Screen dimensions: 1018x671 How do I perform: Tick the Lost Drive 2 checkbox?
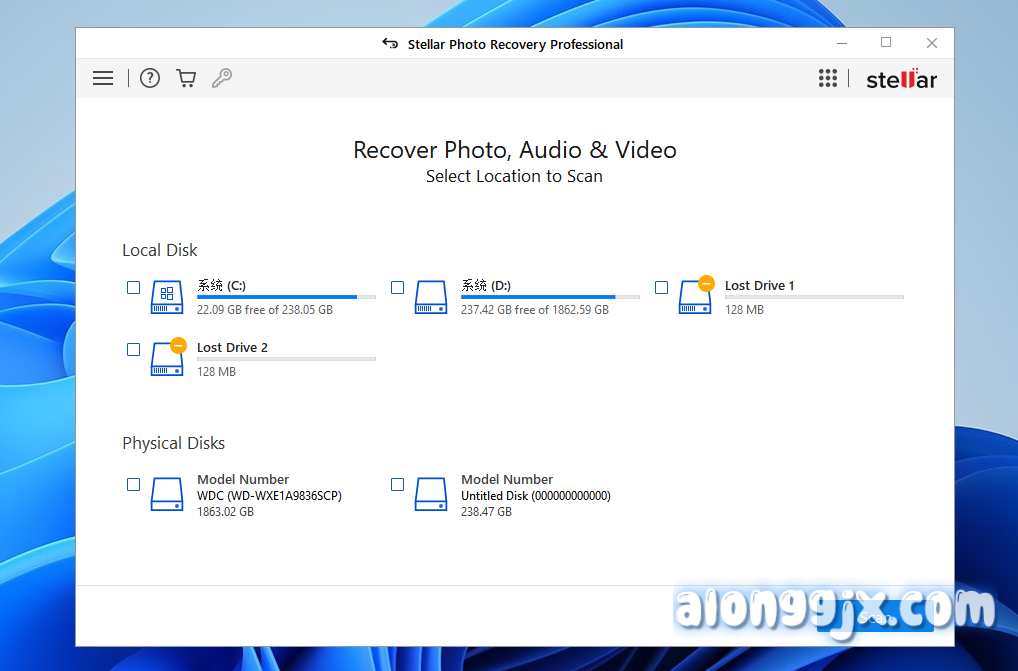pyautogui.click(x=134, y=350)
